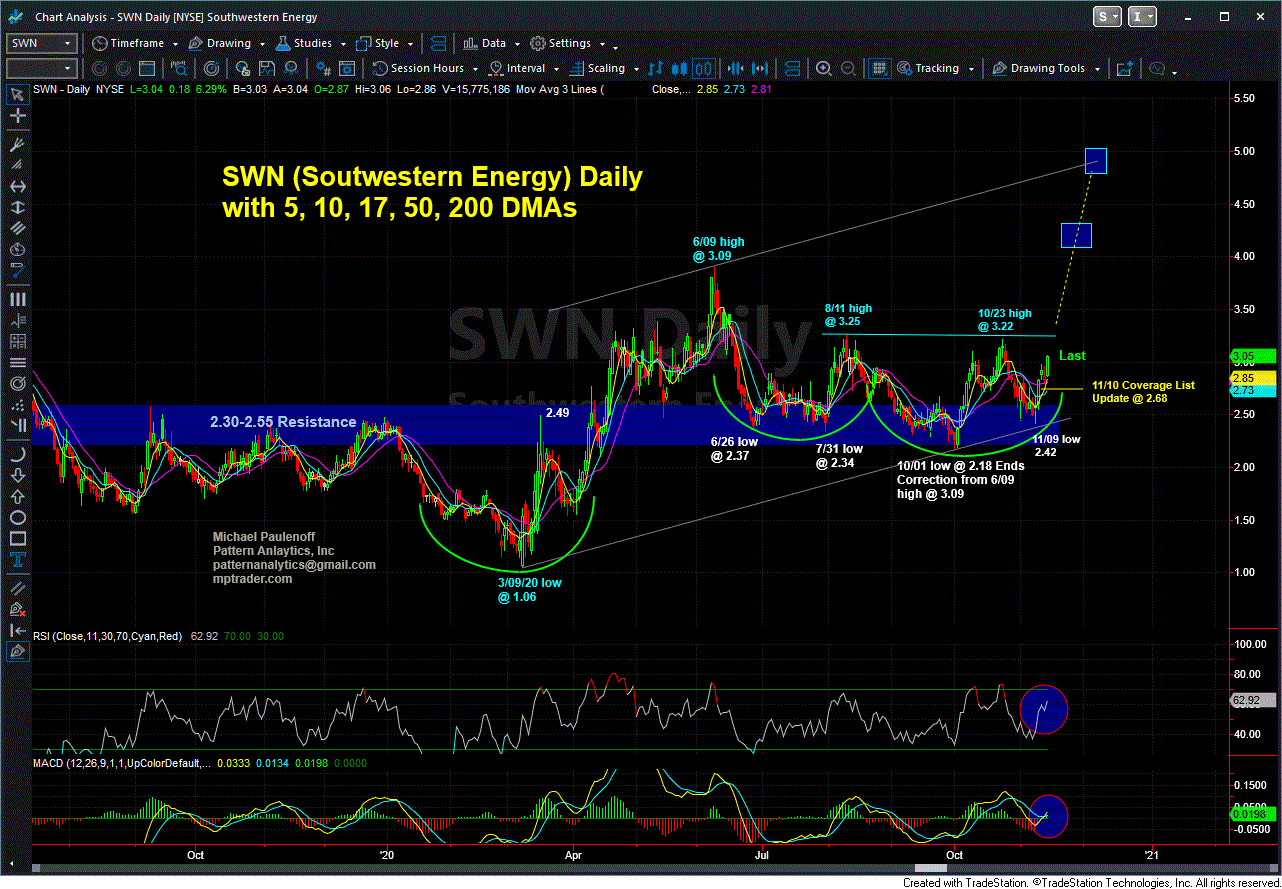Viewport: 1282px width, 889px height.
Task: Switch to OHLC bar chart style
Action: [x=656, y=68]
